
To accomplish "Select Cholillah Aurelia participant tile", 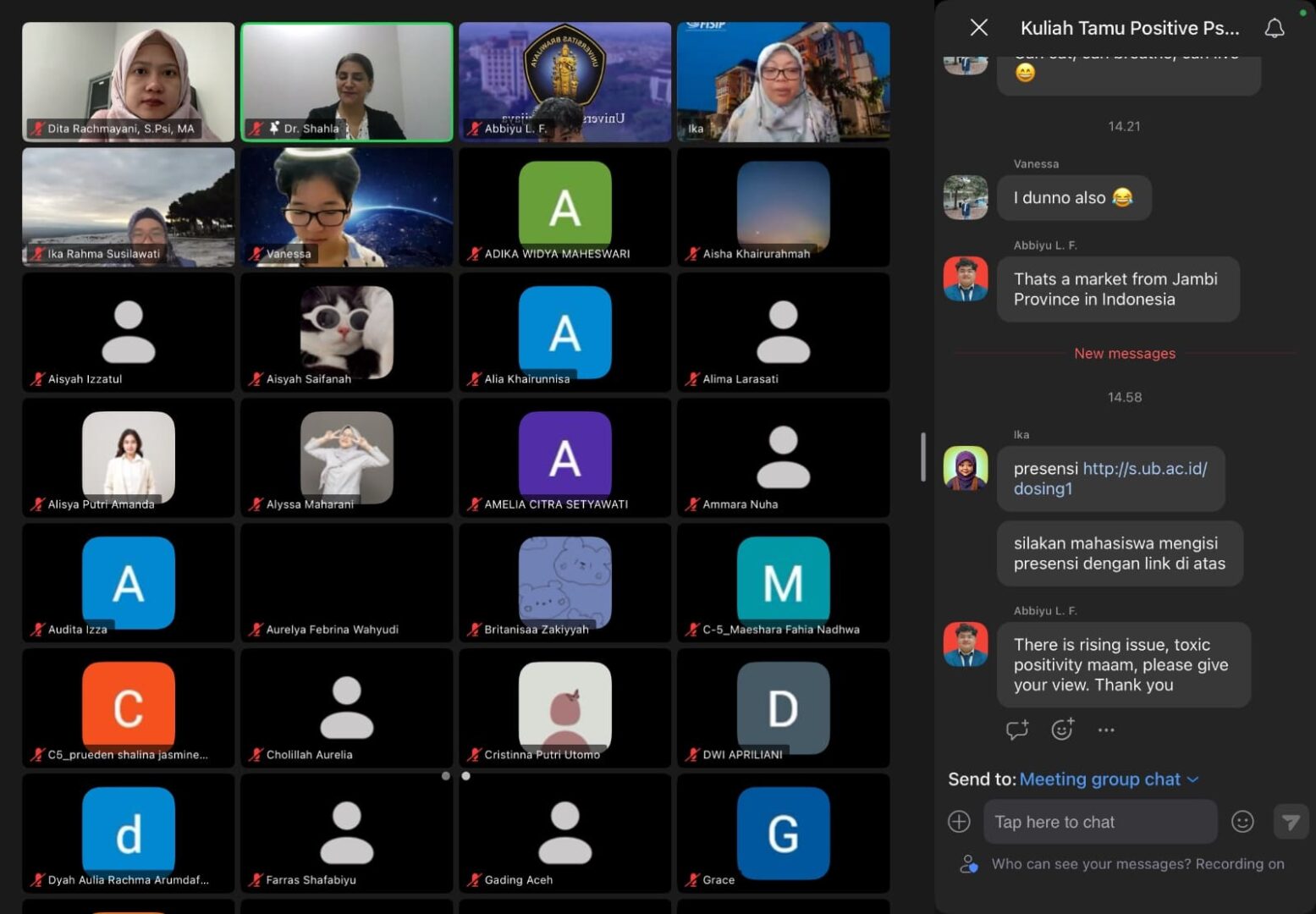I will [347, 708].
